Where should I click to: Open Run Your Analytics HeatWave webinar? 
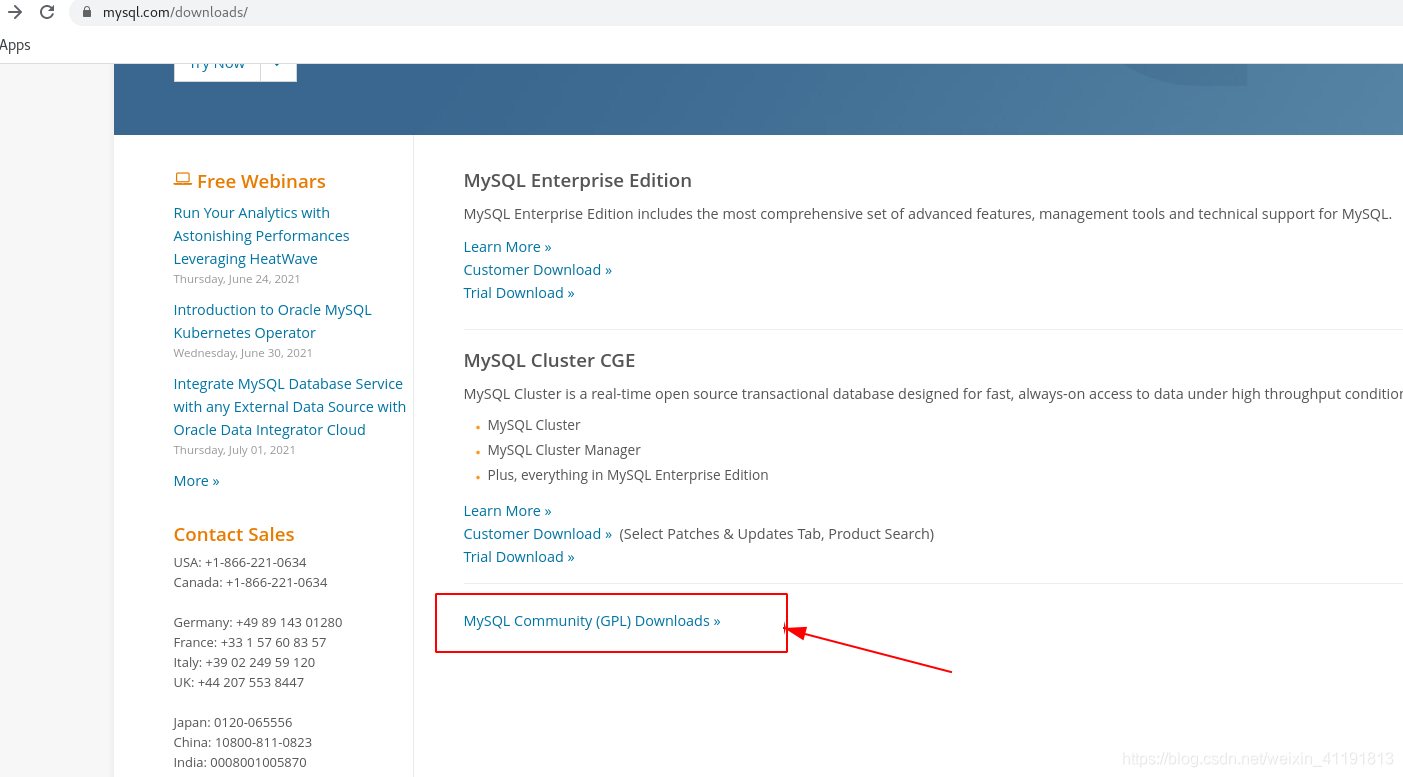coord(261,236)
